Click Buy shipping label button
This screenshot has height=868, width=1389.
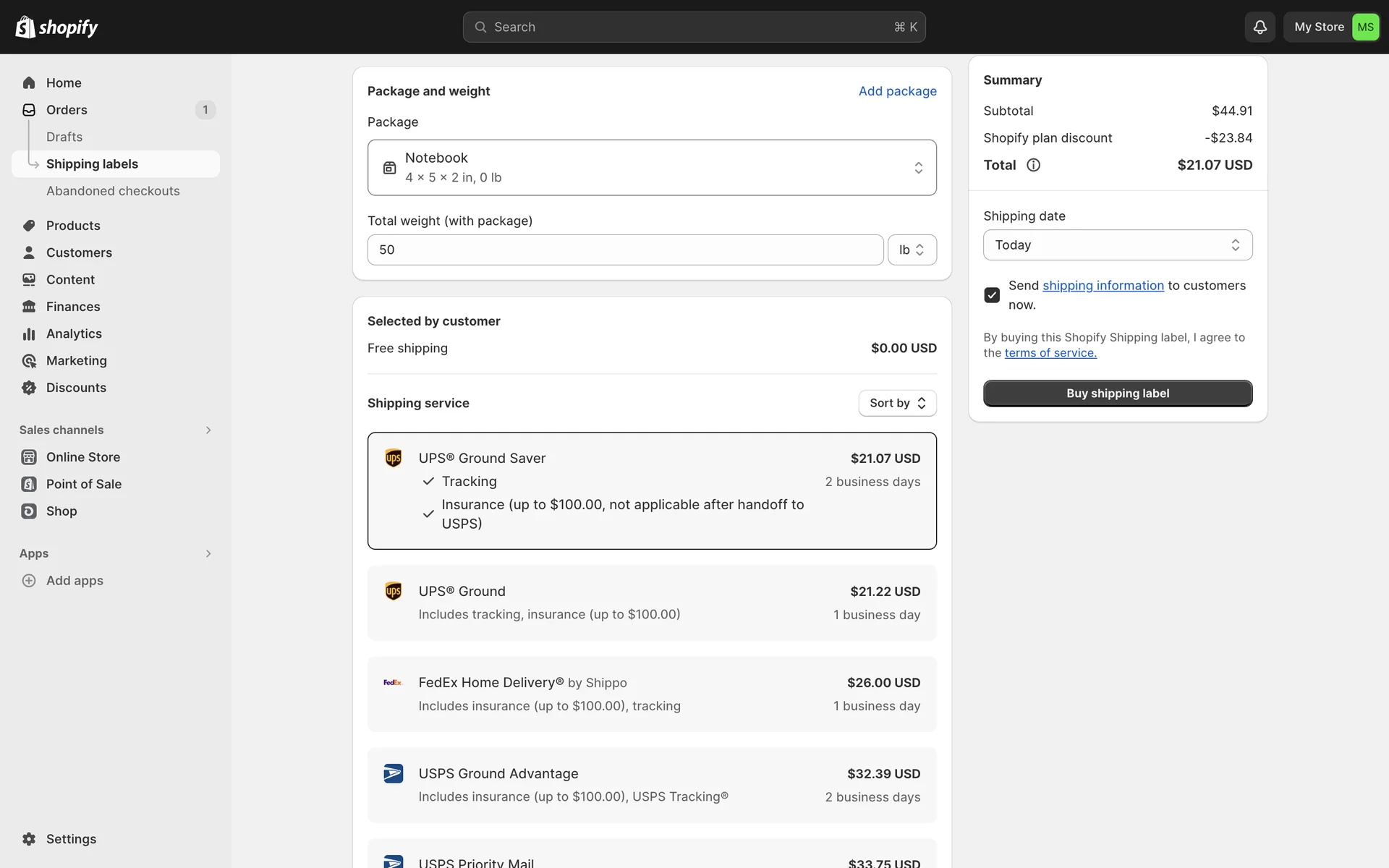coord(1117,393)
